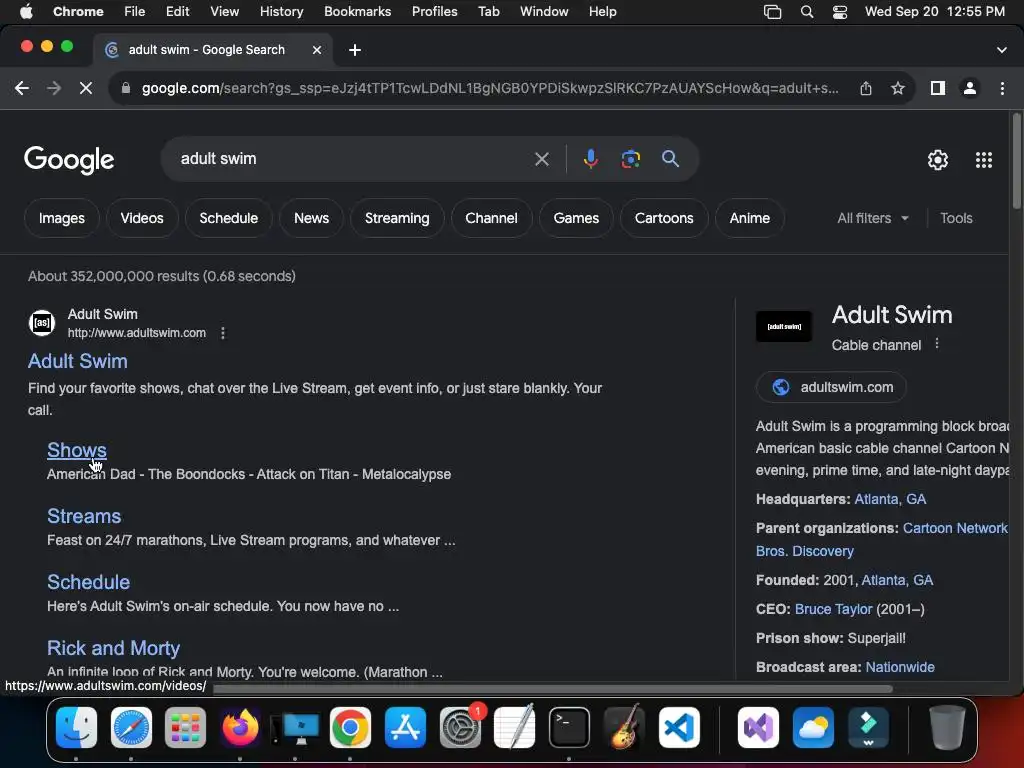Open the Rick and Morty sitelink
Viewport: 1024px width, 768px height.
114,648
